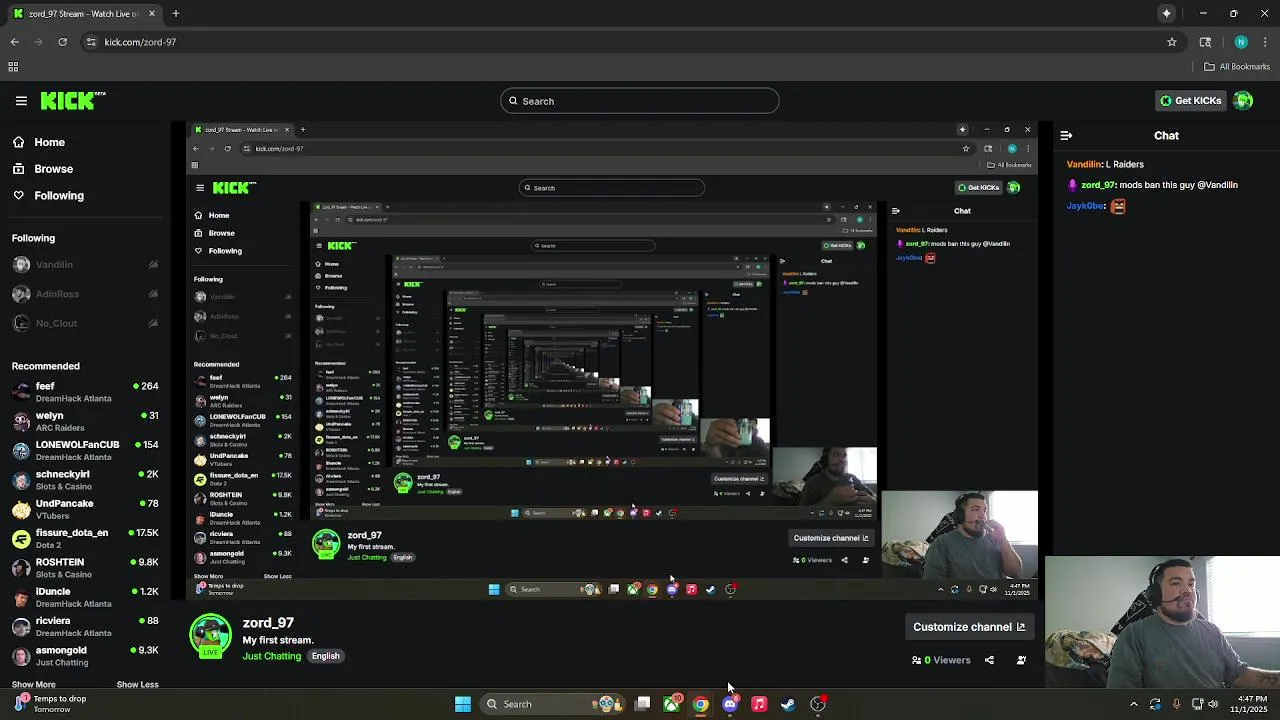The image size is (1280, 720).
Task: Collapse recommended list with Show Less in main sidebar
Action: [138, 685]
